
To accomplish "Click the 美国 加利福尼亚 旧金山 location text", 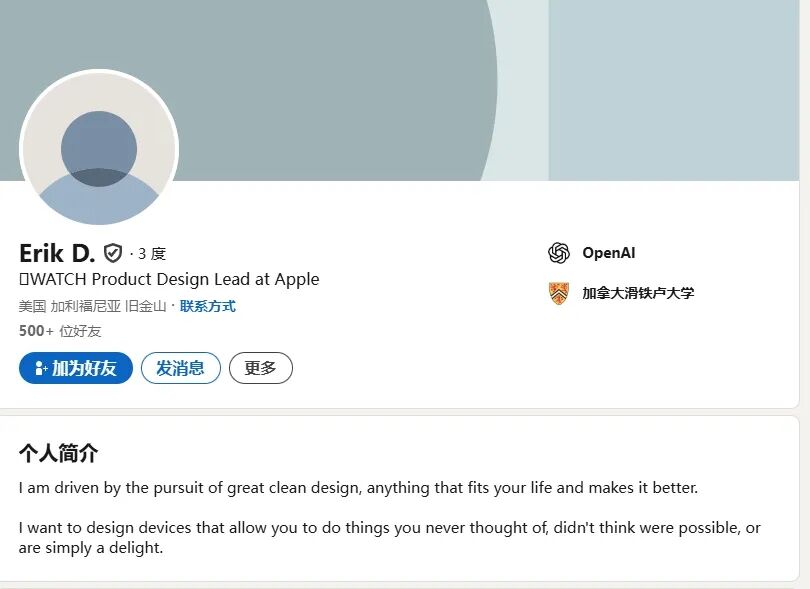I will coord(93,306).
